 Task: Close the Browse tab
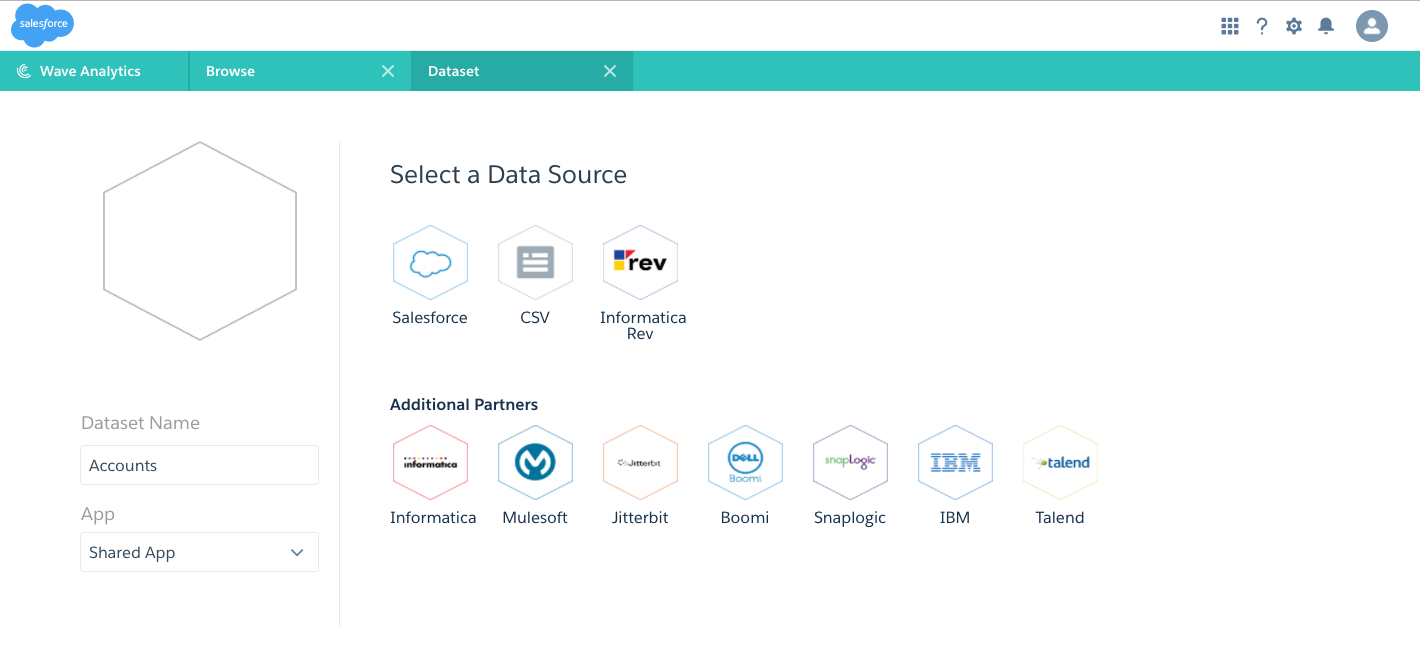pos(388,71)
